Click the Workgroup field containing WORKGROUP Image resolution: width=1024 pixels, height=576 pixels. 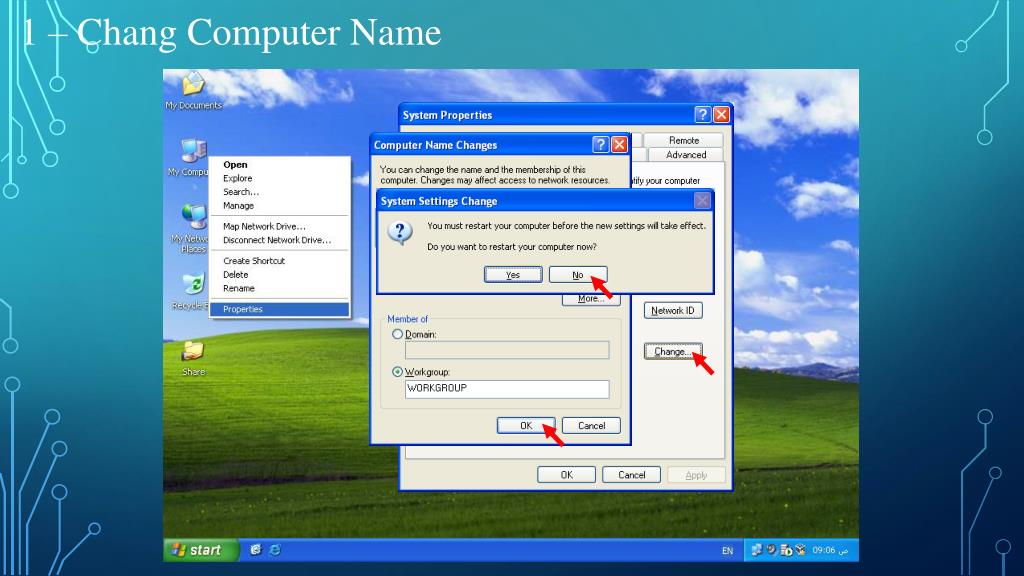507,389
